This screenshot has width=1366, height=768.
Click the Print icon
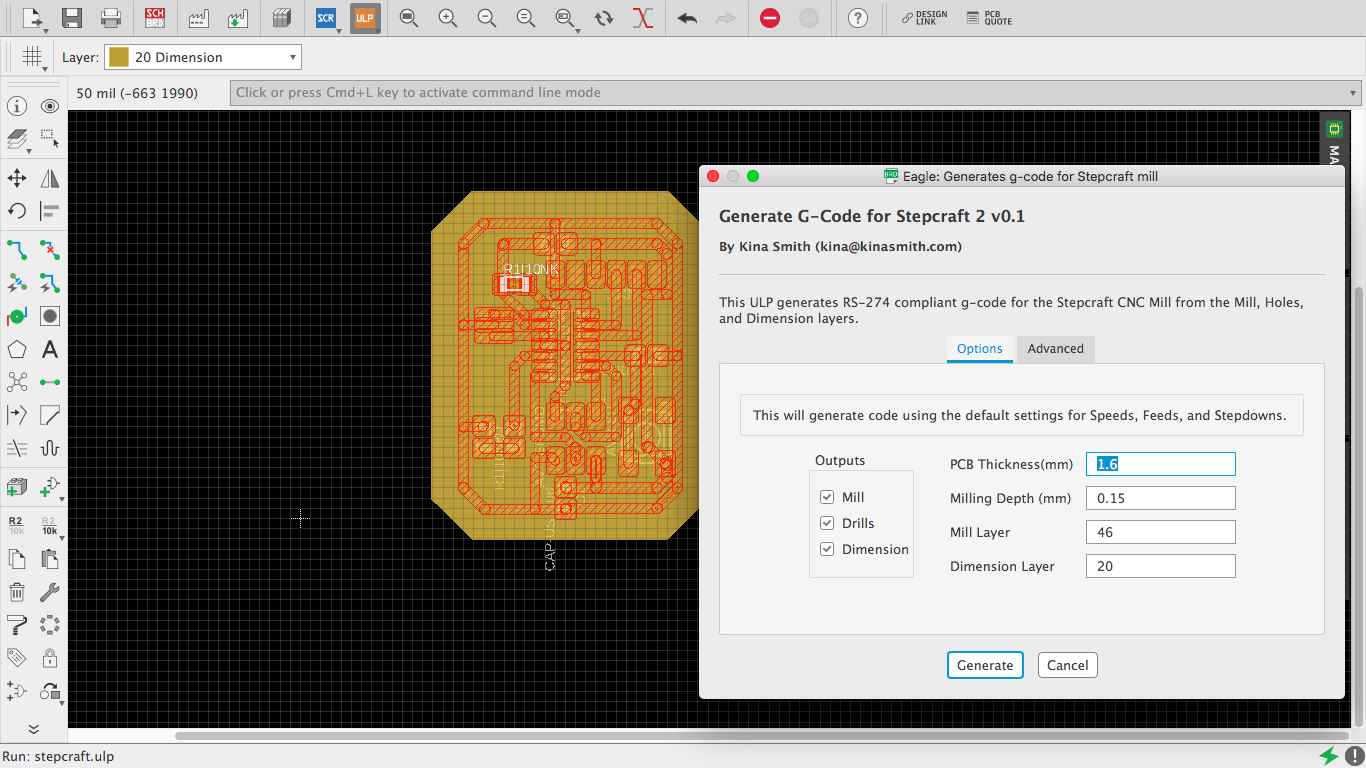point(111,18)
